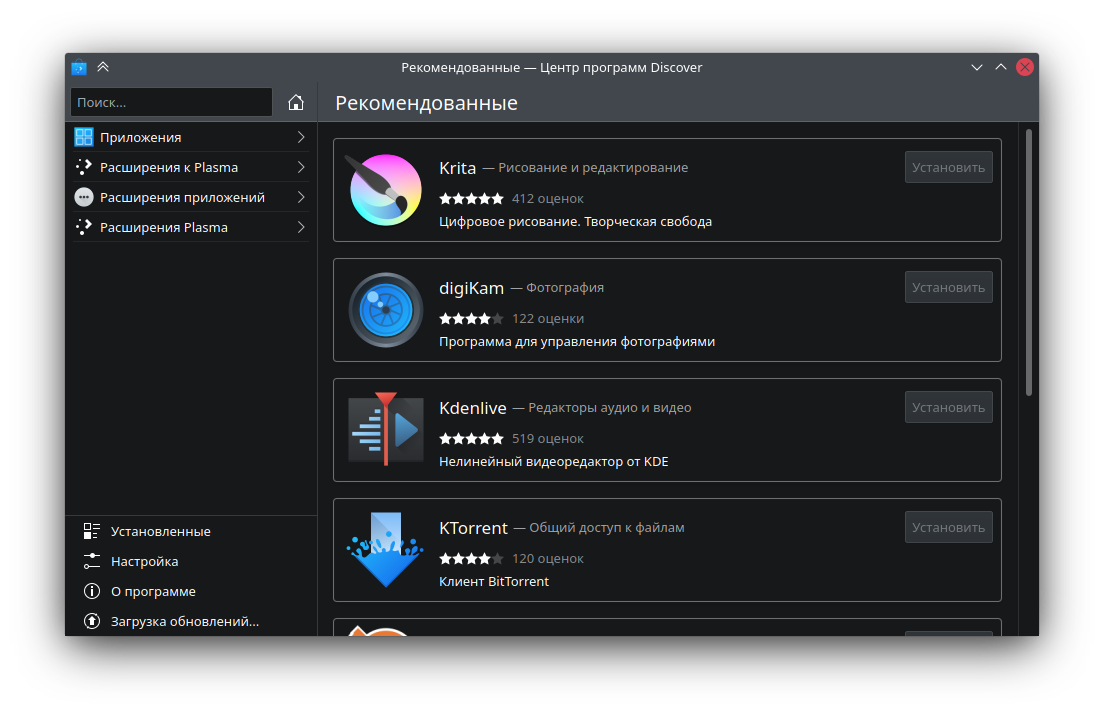Click the keep-above double chevron icon
Viewport: 1104px width, 713px height.
coord(103,67)
